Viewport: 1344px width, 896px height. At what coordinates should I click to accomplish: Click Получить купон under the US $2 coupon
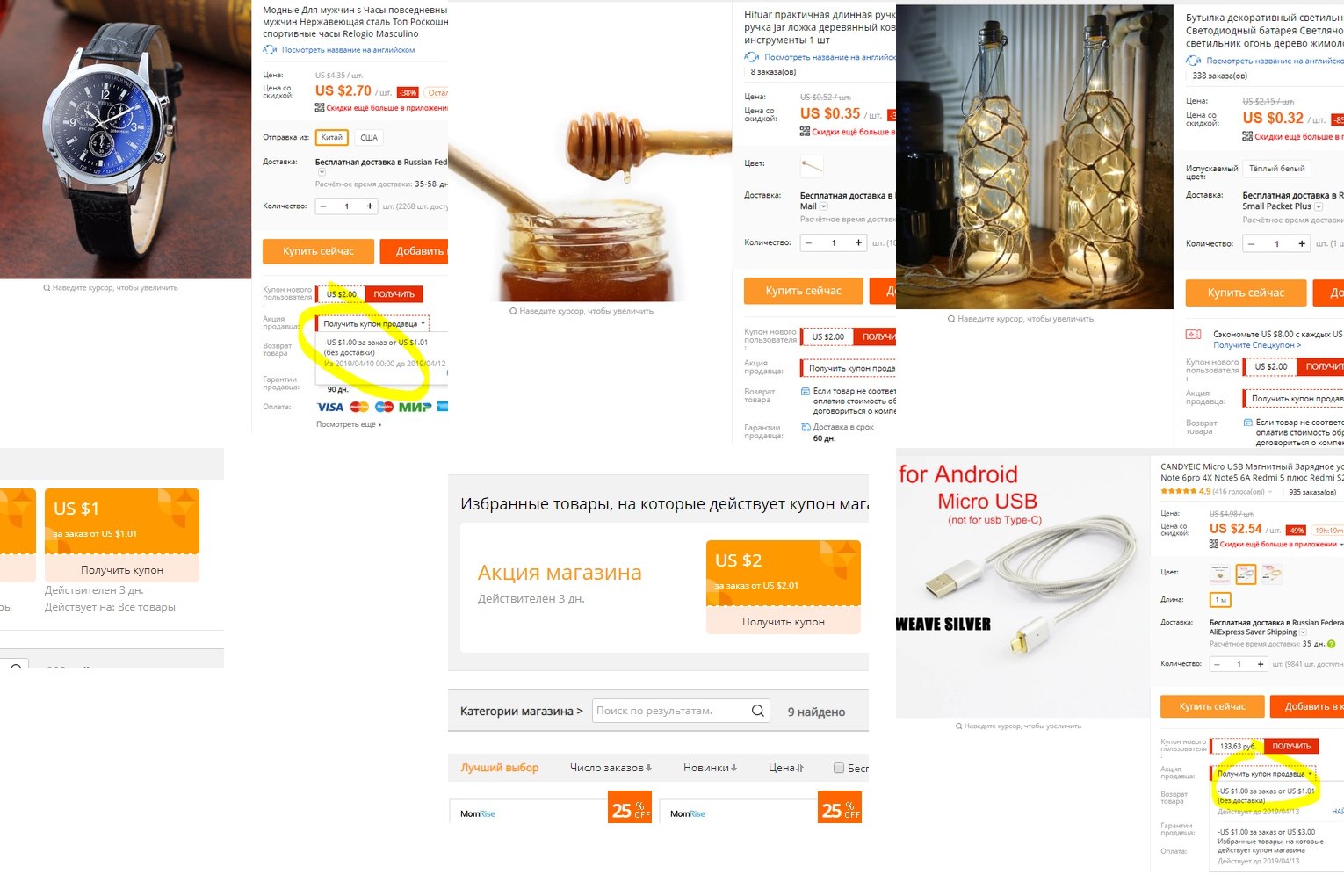click(784, 621)
